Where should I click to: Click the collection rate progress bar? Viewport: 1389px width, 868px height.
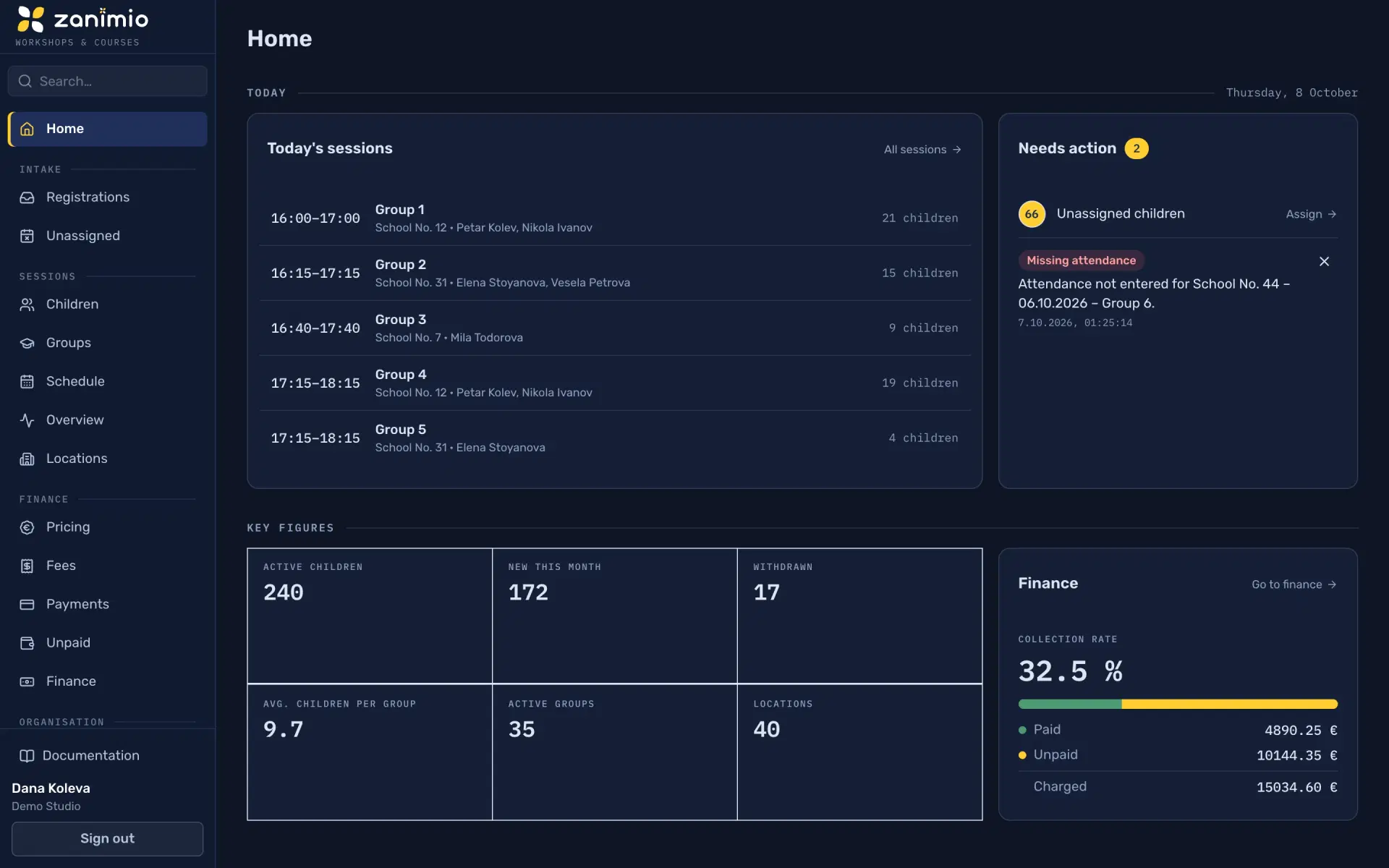[1178, 704]
